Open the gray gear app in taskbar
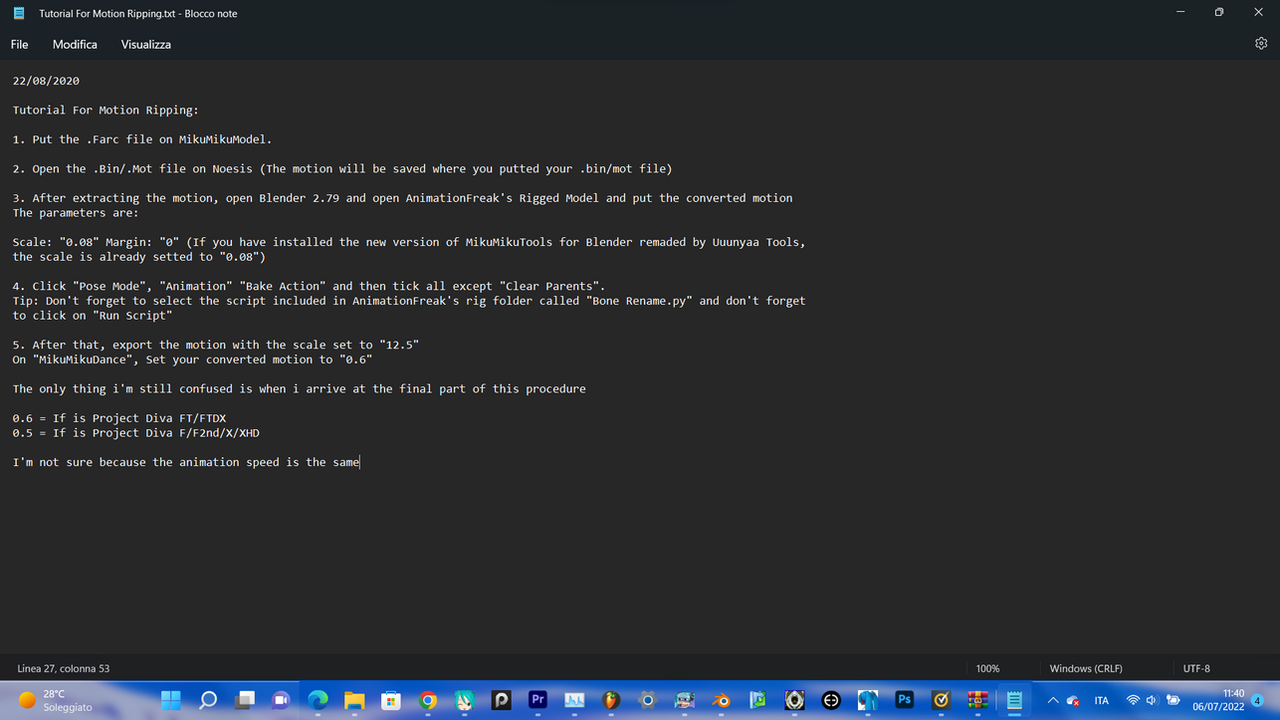The width and height of the screenshot is (1280, 720). click(x=647, y=700)
